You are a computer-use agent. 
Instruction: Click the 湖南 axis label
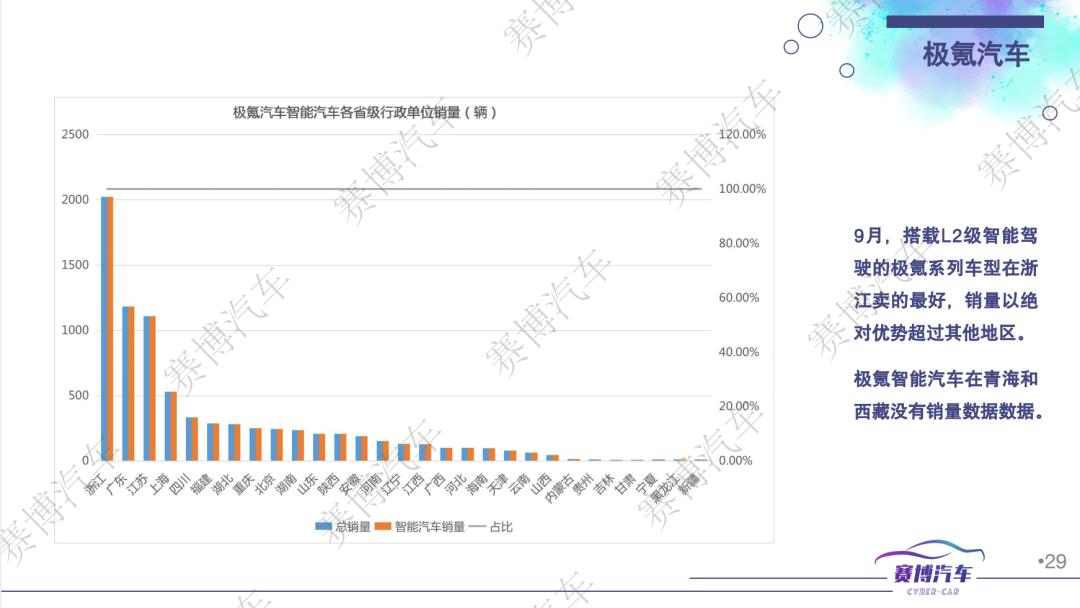[x=287, y=483]
